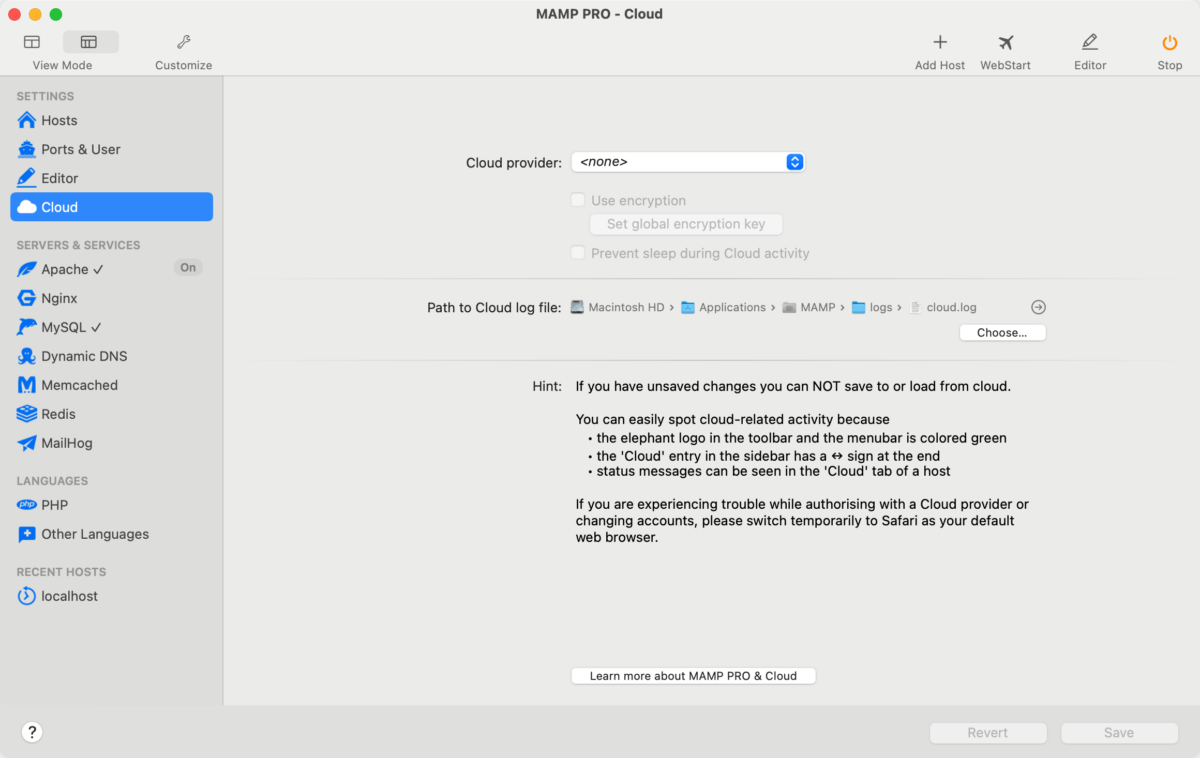The width and height of the screenshot is (1200, 758).
Task: Open help question mark button
Action: coord(32,732)
